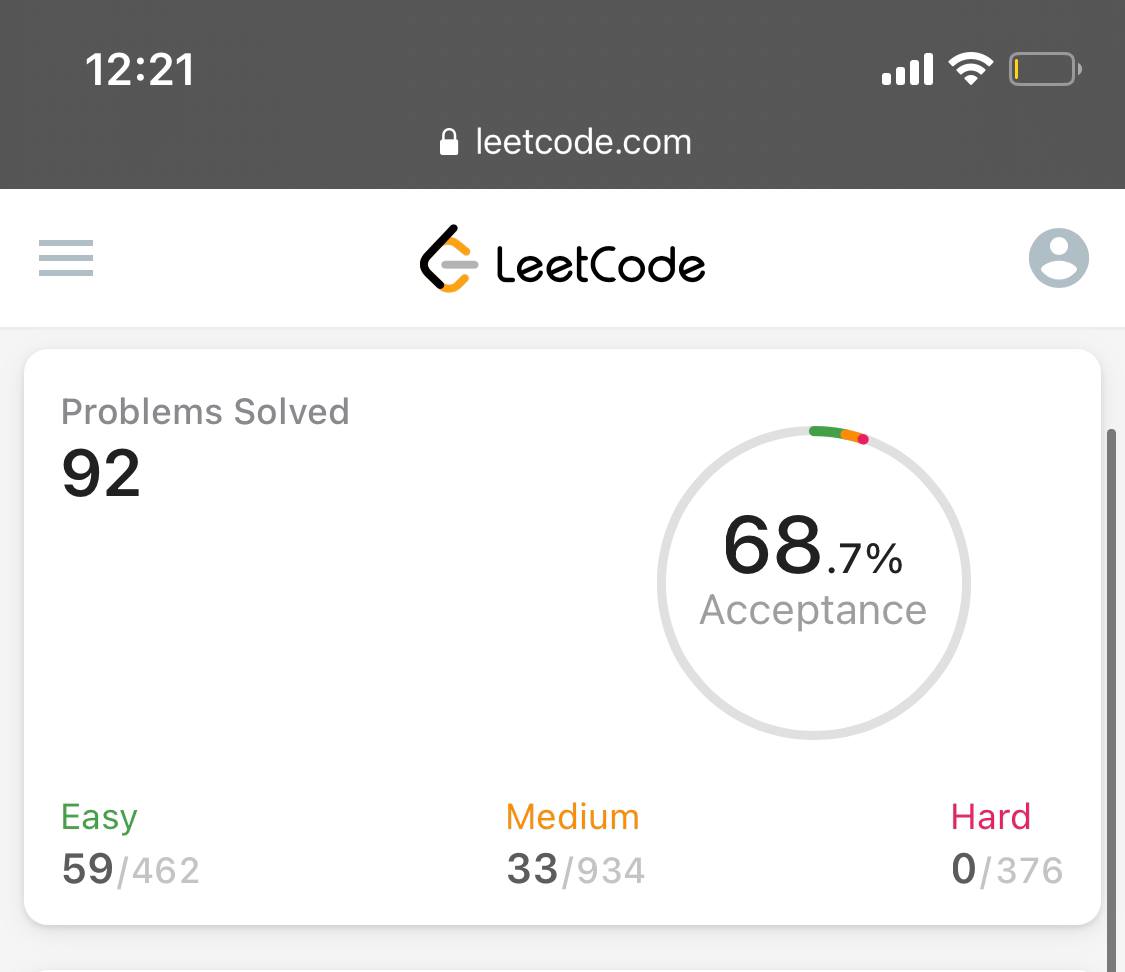Tap the battery indicator icon
Screen dimensions: 1125x972
[x=1045, y=70]
